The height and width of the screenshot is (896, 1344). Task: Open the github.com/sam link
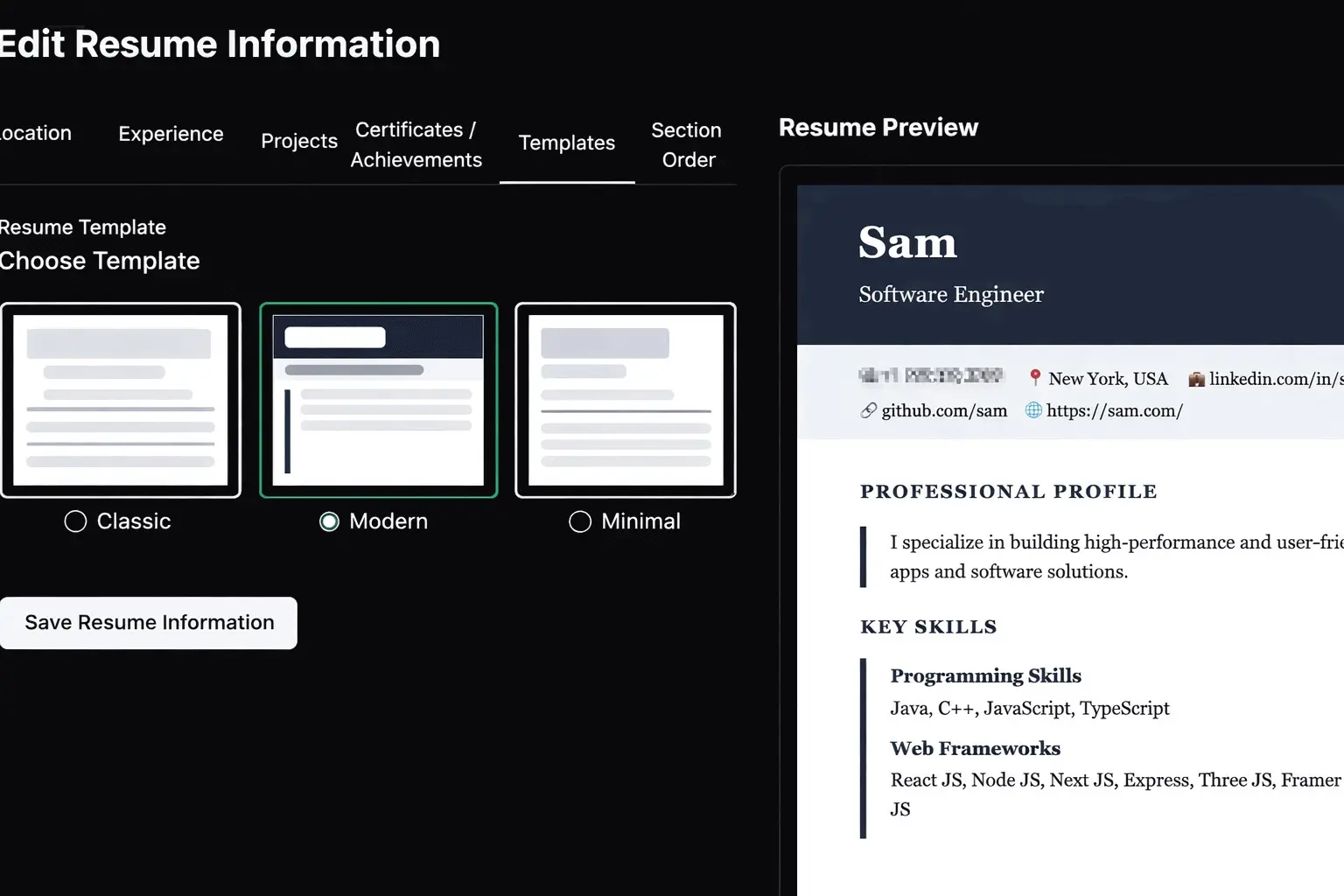pos(944,410)
